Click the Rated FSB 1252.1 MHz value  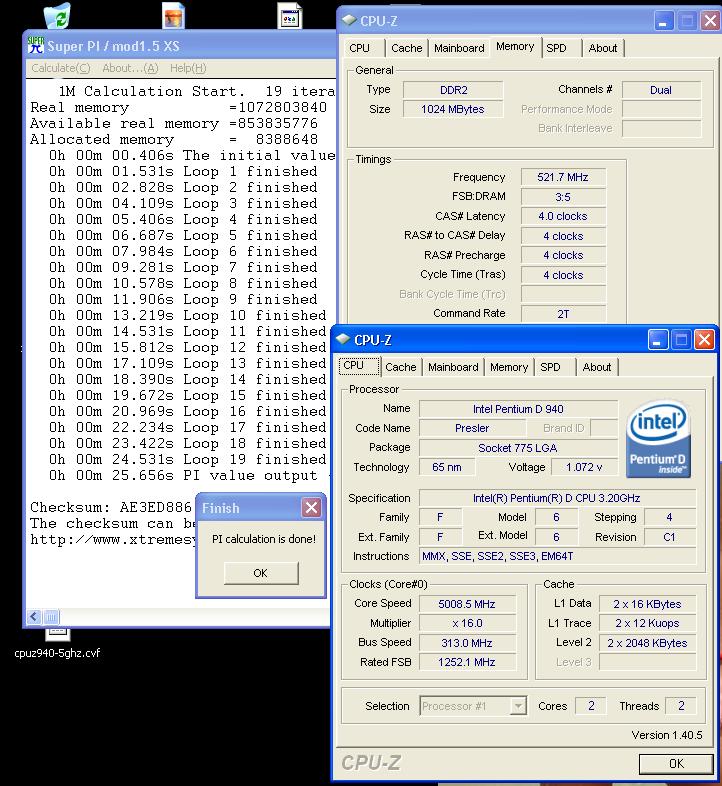pos(467,662)
